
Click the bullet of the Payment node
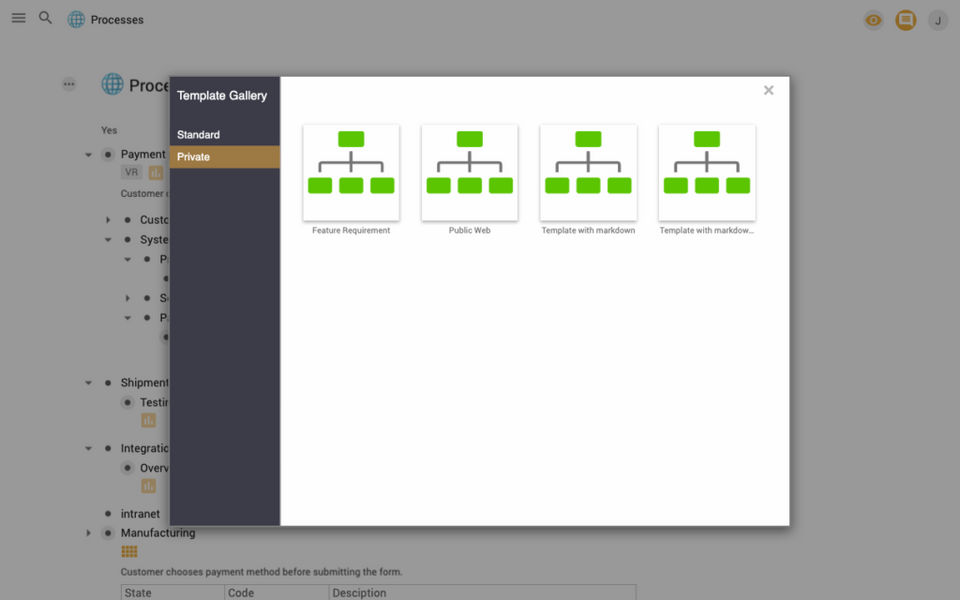[108, 155]
